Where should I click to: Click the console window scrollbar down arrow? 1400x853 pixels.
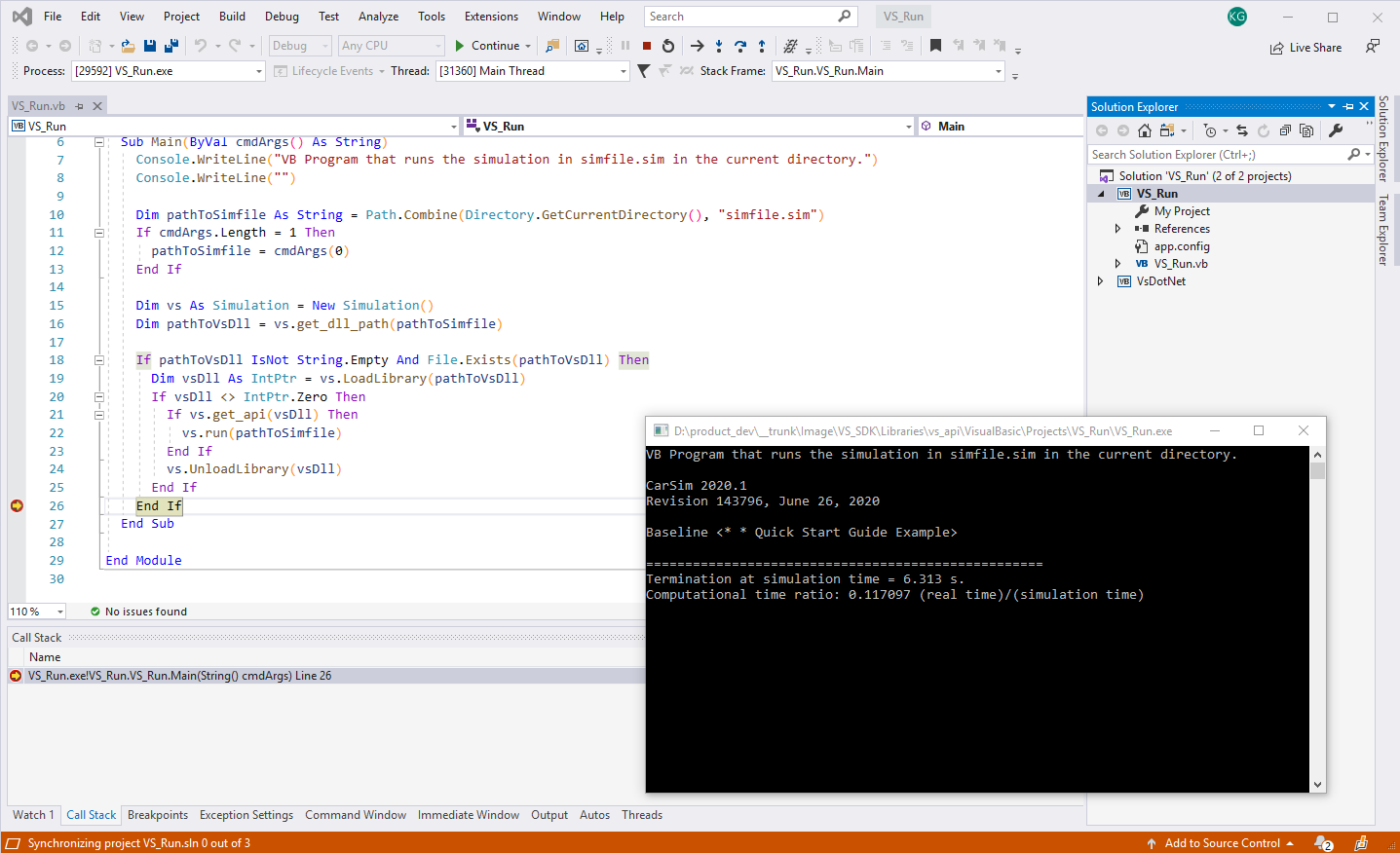[1317, 785]
